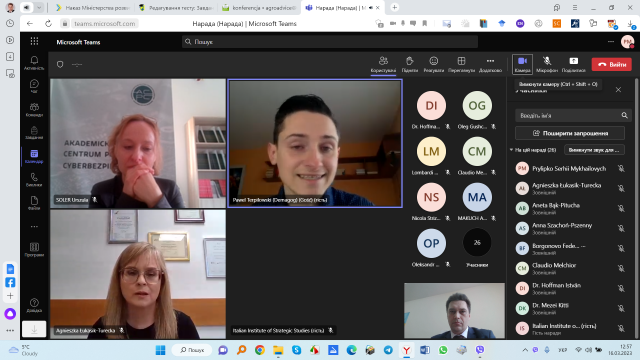
Task: Select the Pawel Terpilowski video tile
Action: point(315,143)
